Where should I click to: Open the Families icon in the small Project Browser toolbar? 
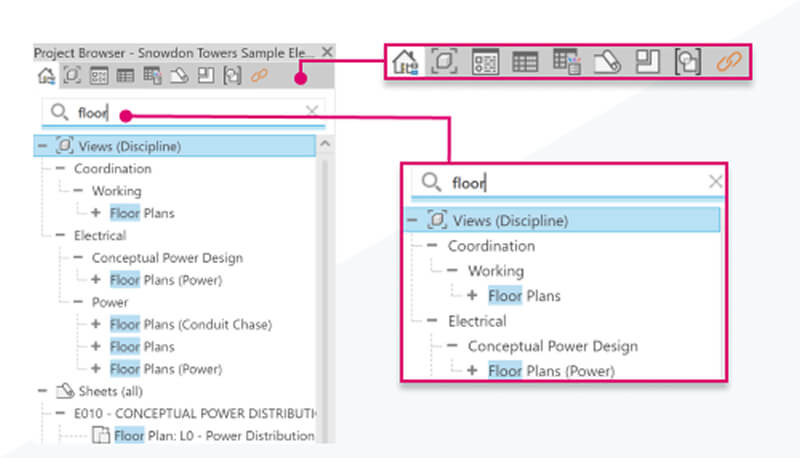[x=206, y=75]
